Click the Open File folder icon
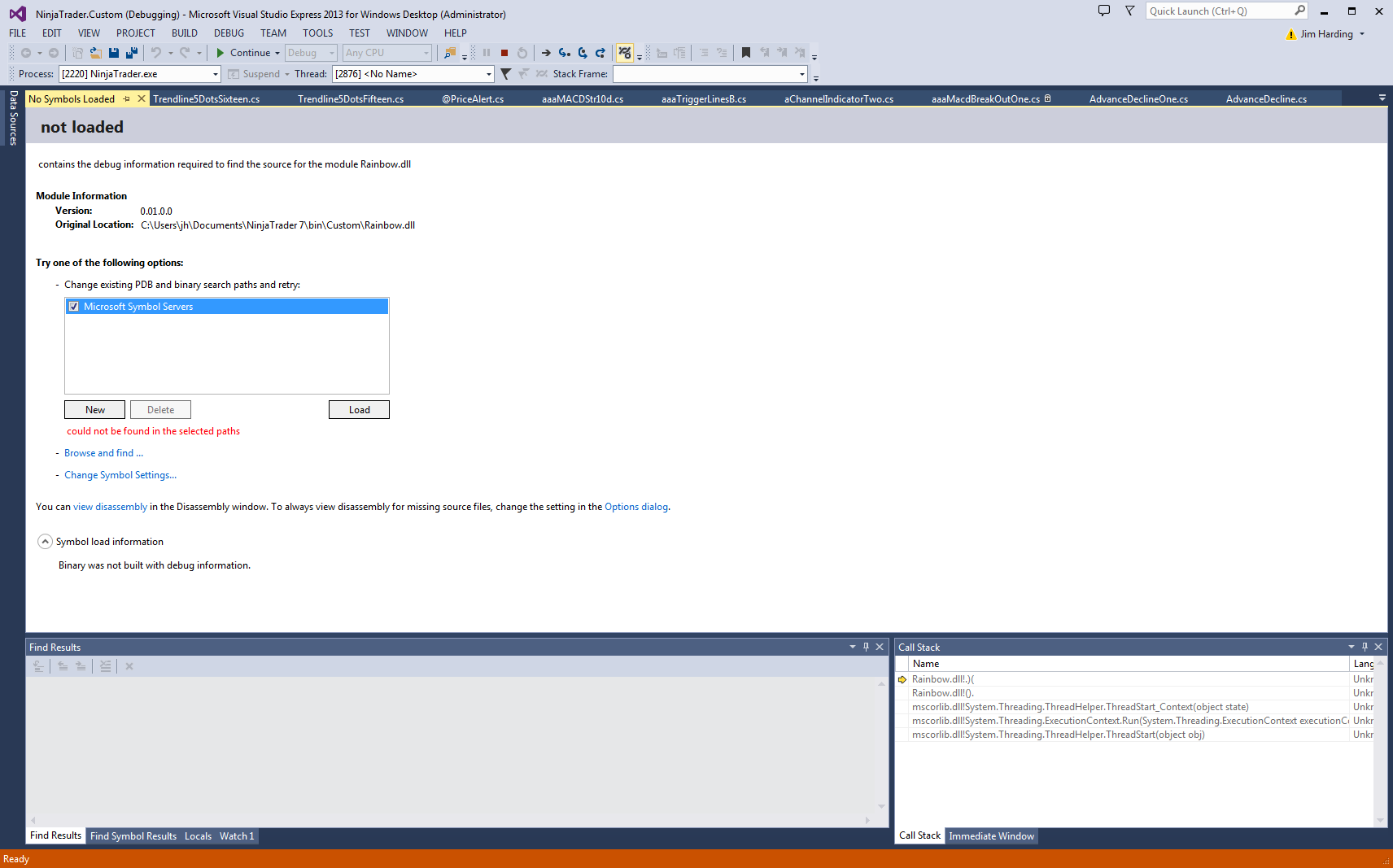This screenshot has height=868, width=1393. (95, 53)
